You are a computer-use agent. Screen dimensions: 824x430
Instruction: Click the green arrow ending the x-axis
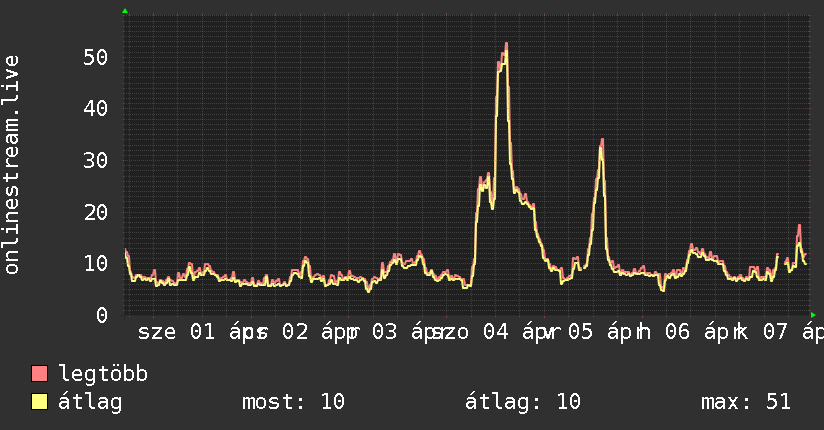pyautogui.click(x=813, y=315)
